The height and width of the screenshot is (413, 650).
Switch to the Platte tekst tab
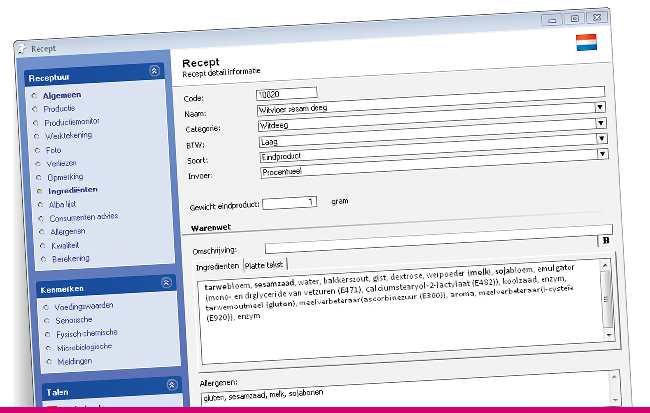[x=264, y=265]
